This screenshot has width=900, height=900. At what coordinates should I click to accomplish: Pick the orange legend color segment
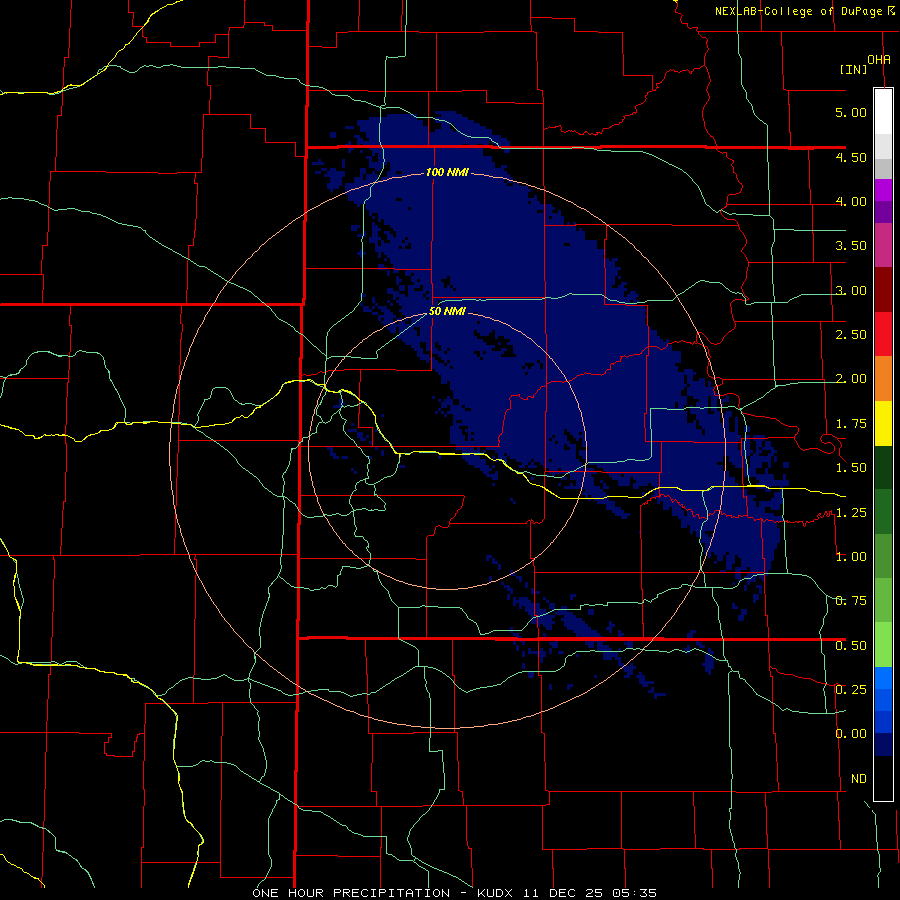coord(883,379)
